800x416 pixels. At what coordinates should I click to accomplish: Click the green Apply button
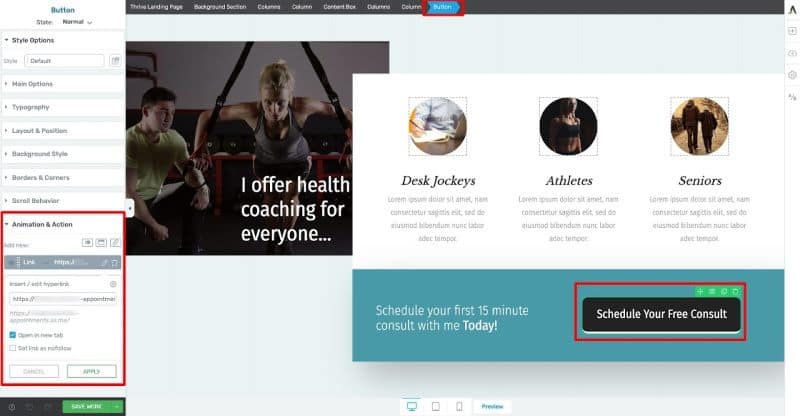pos(91,371)
